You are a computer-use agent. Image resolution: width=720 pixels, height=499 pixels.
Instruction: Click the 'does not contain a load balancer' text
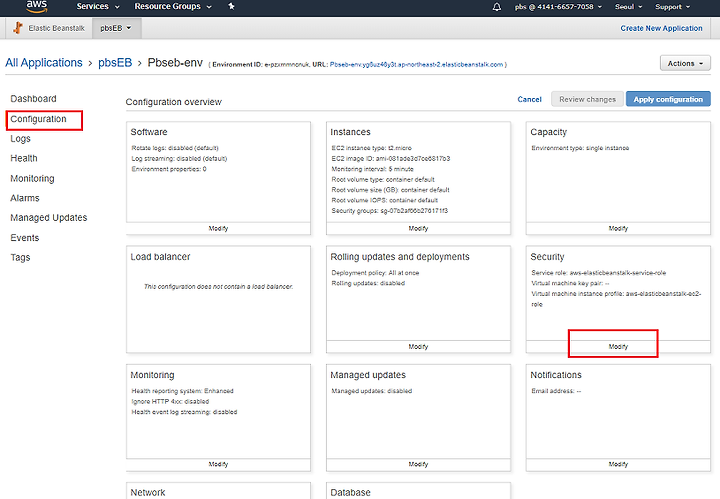[x=219, y=286]
